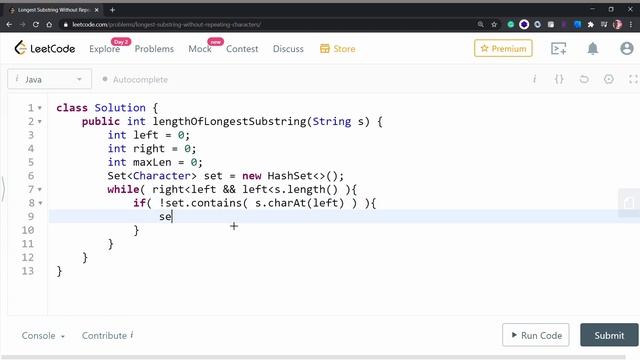640x360 pixels.
Task: Open a new browser tab
Action: tap(112, 10)
